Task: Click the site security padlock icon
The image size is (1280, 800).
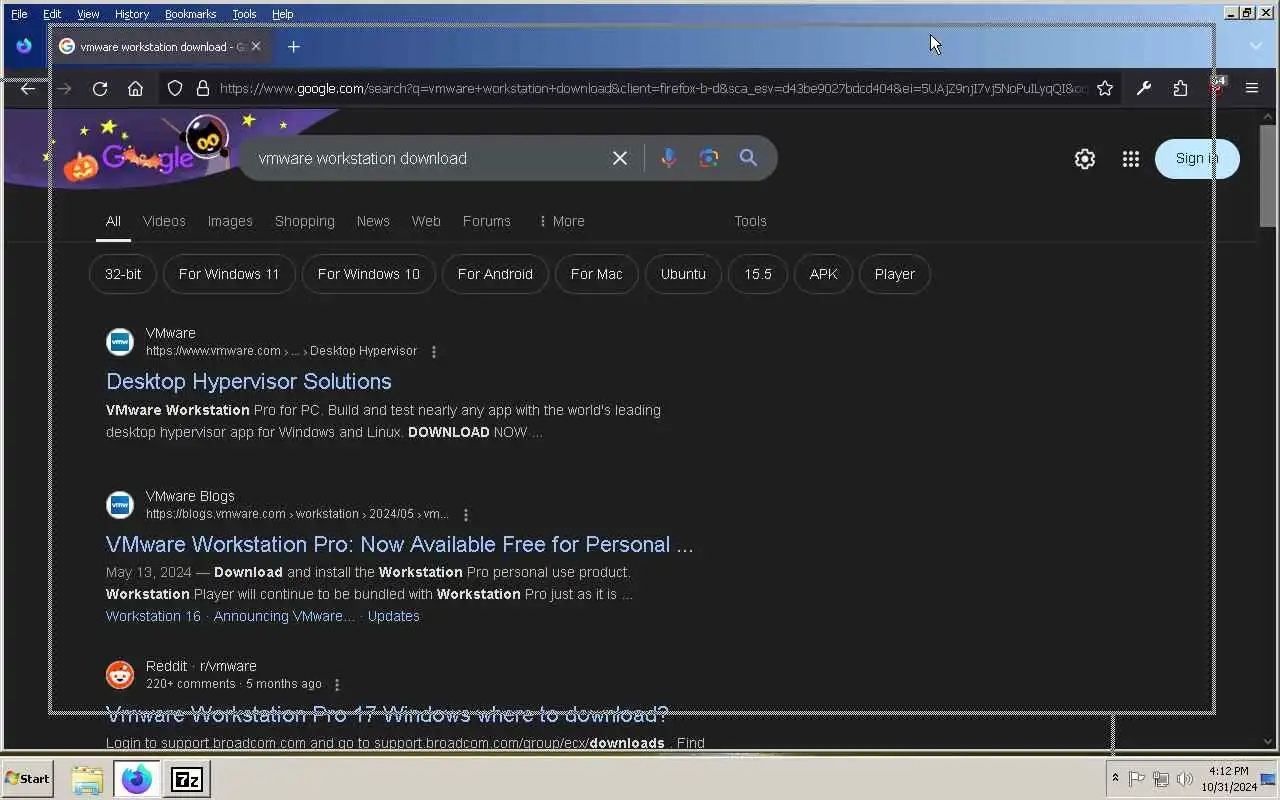Action: coord(203,88)
